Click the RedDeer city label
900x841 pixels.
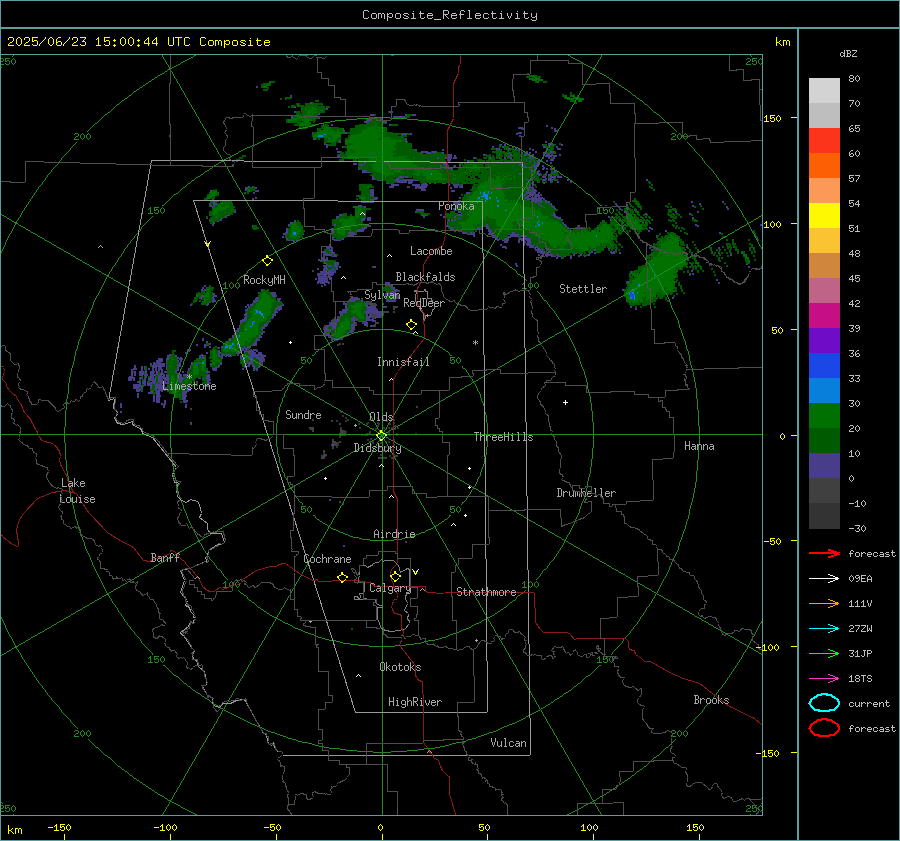424,303
